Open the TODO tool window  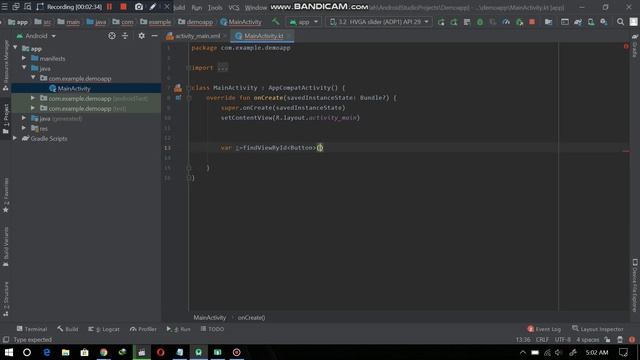click(x=212, y=329)
